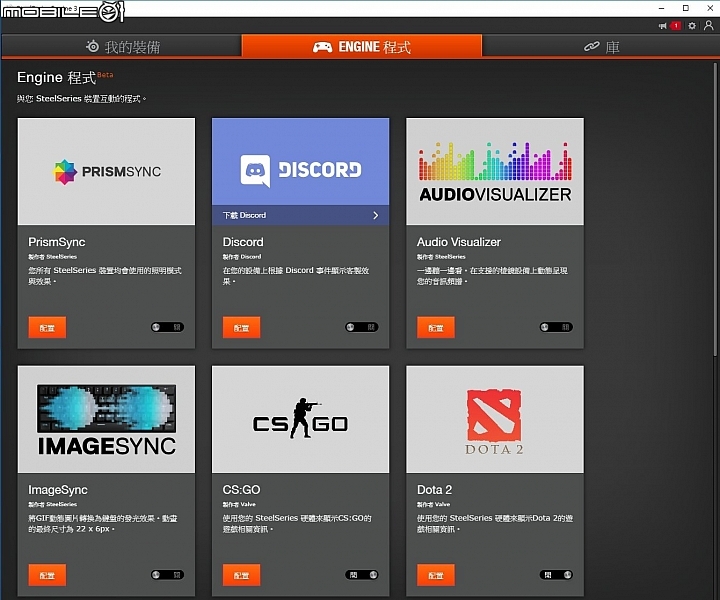This screenshot has width=720, height=600.
Task: Toggle the CS:GO on/off switch
Action: click(362, 575)
